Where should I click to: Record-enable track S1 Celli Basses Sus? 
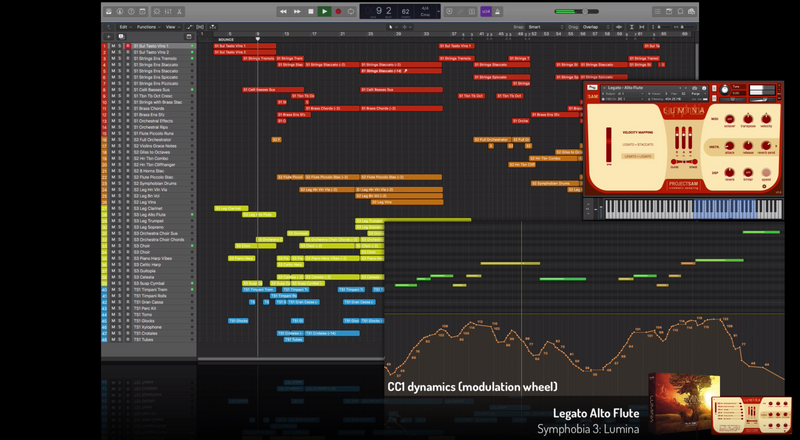(x=128, y=90)
